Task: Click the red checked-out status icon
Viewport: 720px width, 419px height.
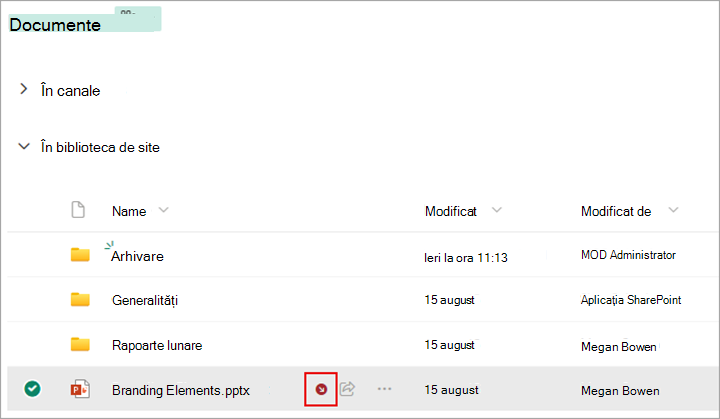Action: click(321, 390)
